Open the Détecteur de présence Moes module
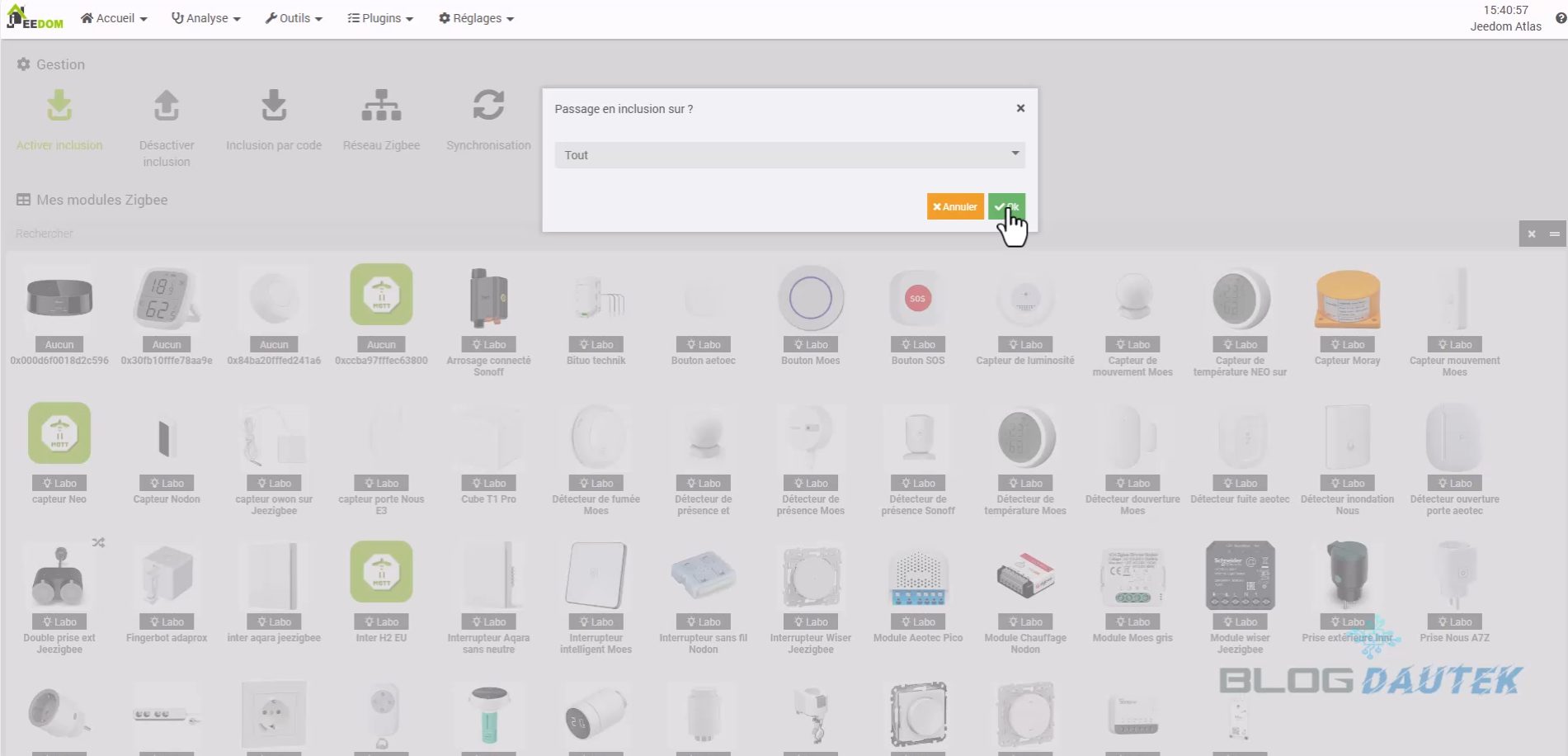The image size is (1568, 756). pyautogui.click(x=811, y=459)
